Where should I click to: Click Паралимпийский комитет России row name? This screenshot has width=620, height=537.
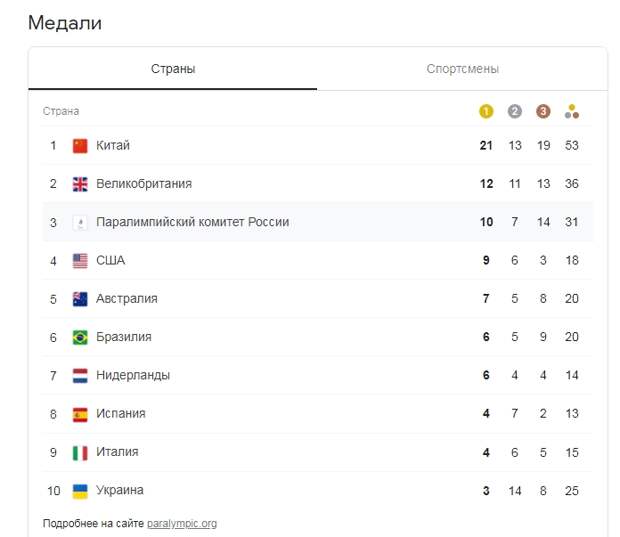pos(193,222)
